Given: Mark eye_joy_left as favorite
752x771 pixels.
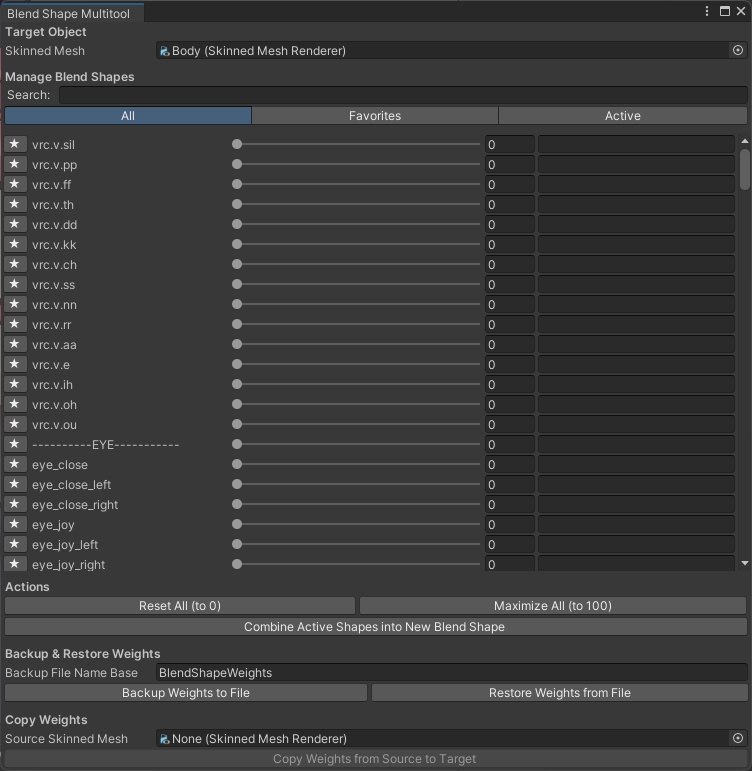Looking at the screenshot, I should pos(14,544).
